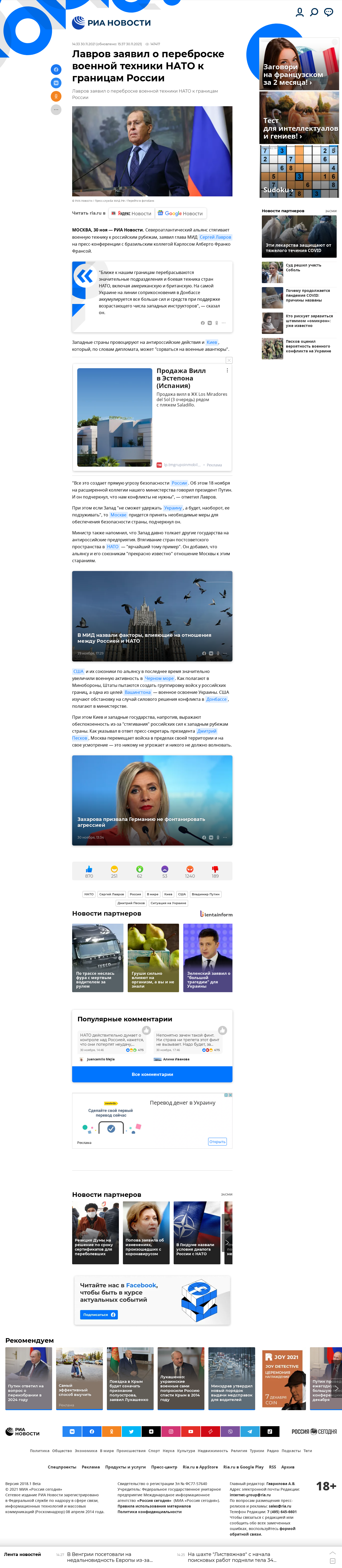Image resolution: width=342 pixels, height=1568 pixels.
Task: Open Odnoklassniki icon in footer social bar
Action: pos(111,1431)
